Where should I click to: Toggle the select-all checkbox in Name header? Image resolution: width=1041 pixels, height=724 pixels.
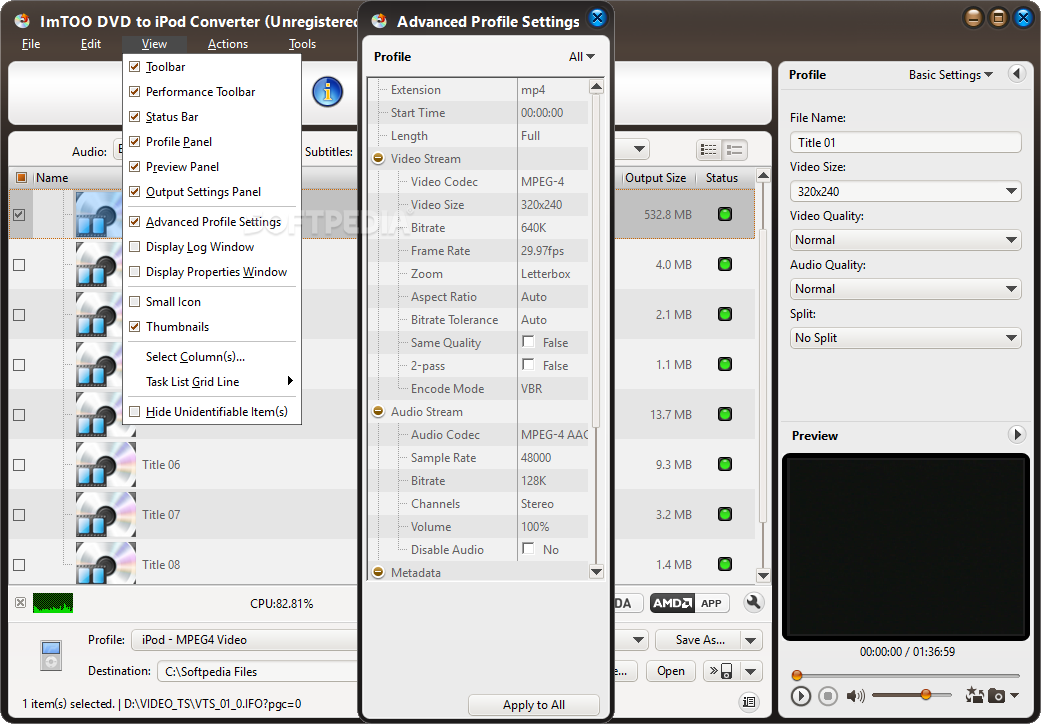[x=21, y=177]
